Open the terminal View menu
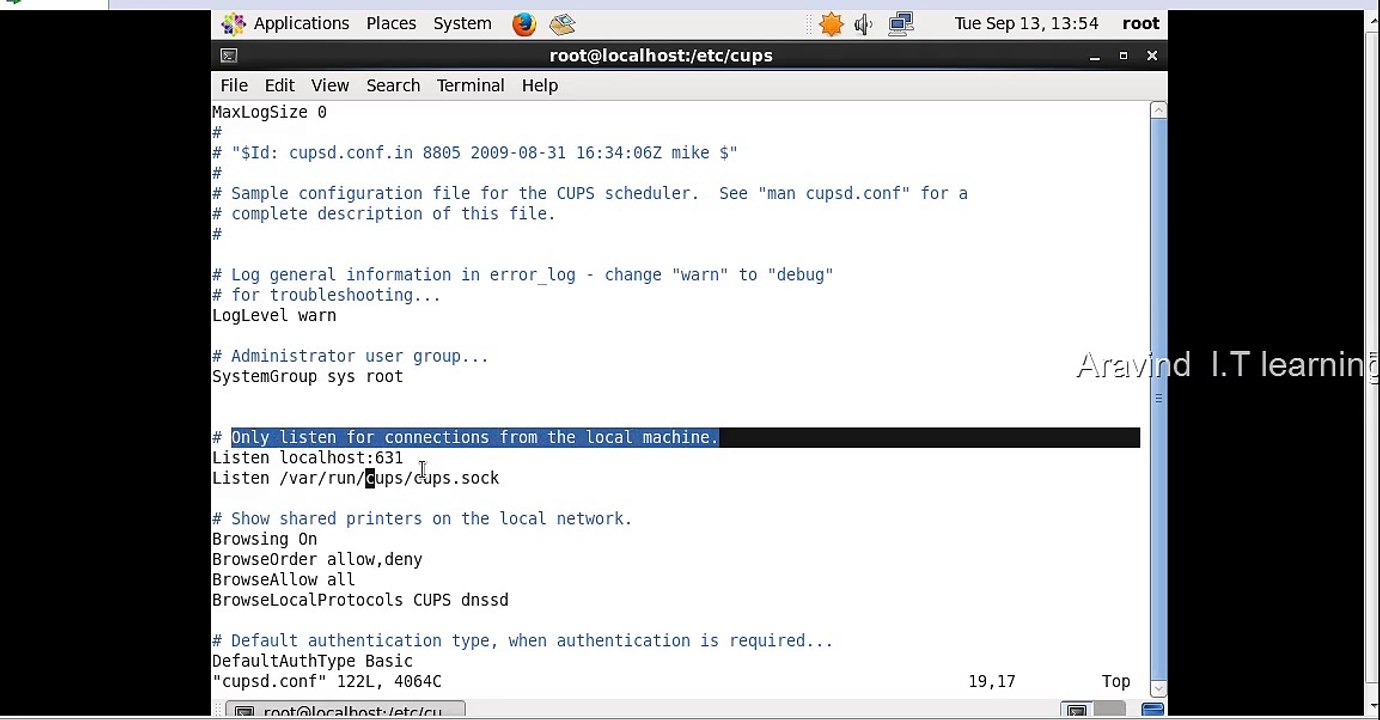This screenshot has width=1380, height=720. 330,86
